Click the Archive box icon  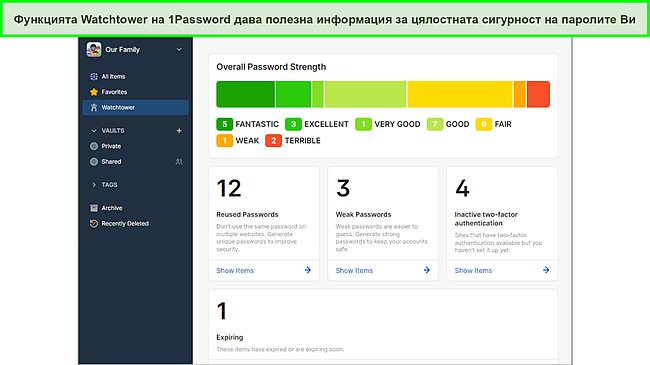pos(94,208)
